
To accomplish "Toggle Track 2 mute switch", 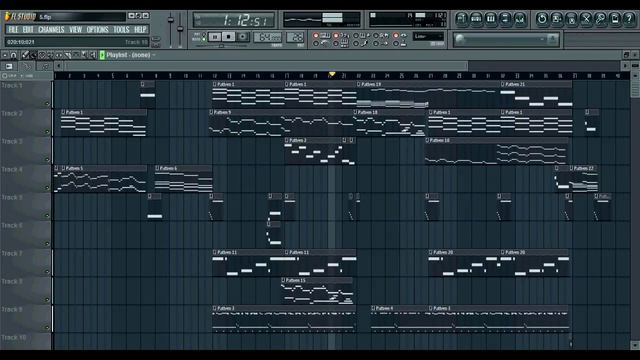I will (47, 131).
